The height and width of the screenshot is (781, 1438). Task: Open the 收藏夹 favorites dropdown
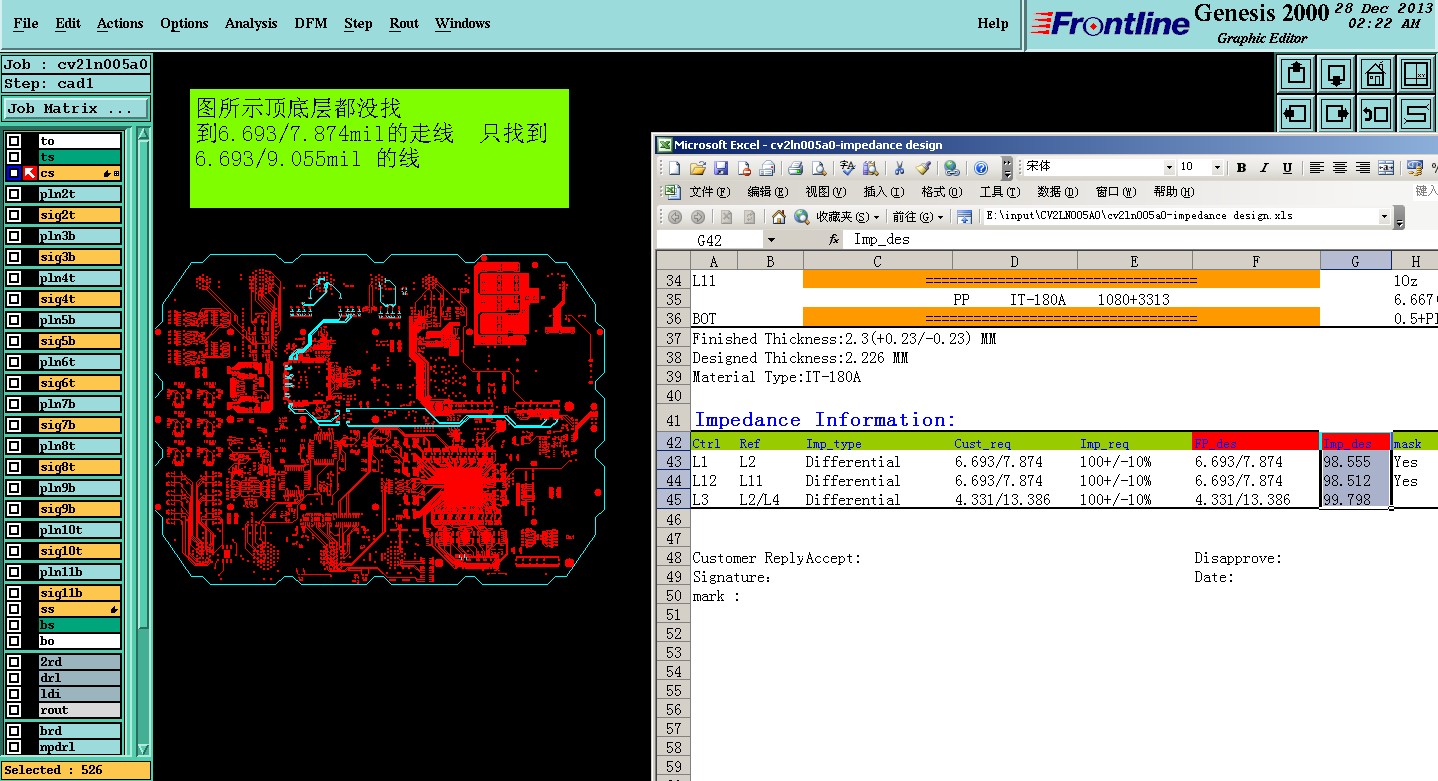(847, 216)
